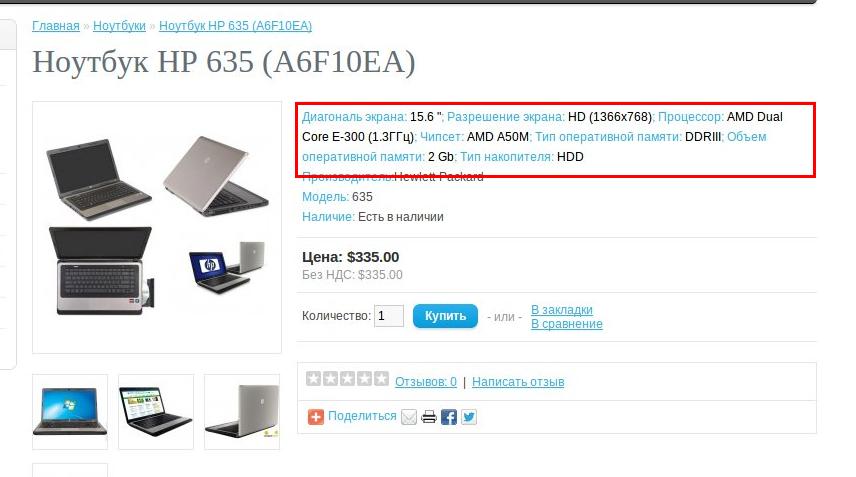Rate the product with the fifth star

coord(381,379)
